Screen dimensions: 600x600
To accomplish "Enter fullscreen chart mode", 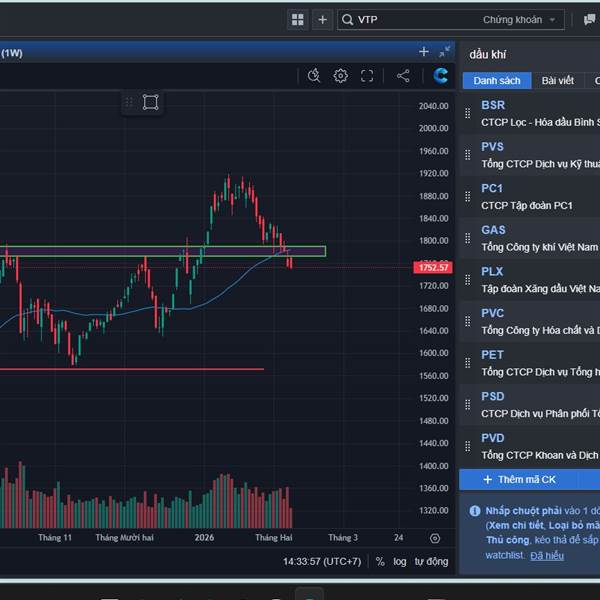I will (x=367, y=75).
